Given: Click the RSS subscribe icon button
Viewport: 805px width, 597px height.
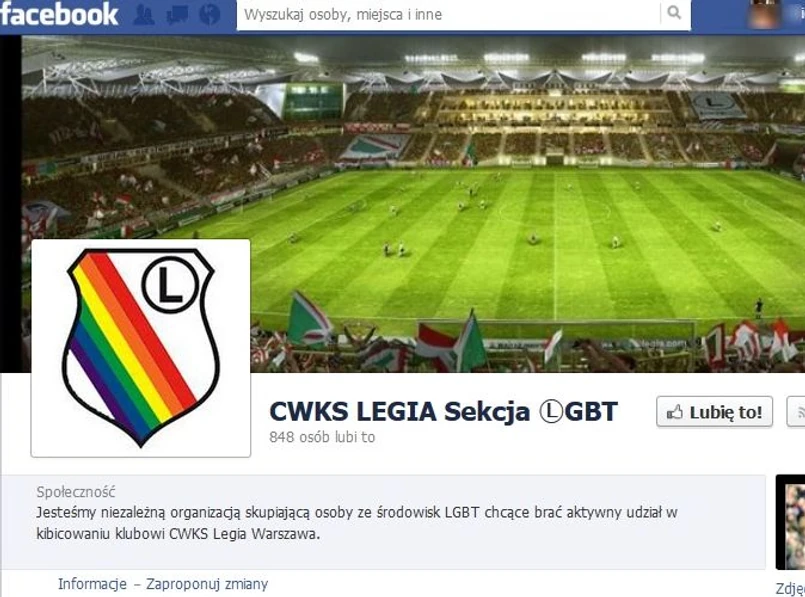Looking at the screenshot, I should pyautogui.click(x=797, y=412).
